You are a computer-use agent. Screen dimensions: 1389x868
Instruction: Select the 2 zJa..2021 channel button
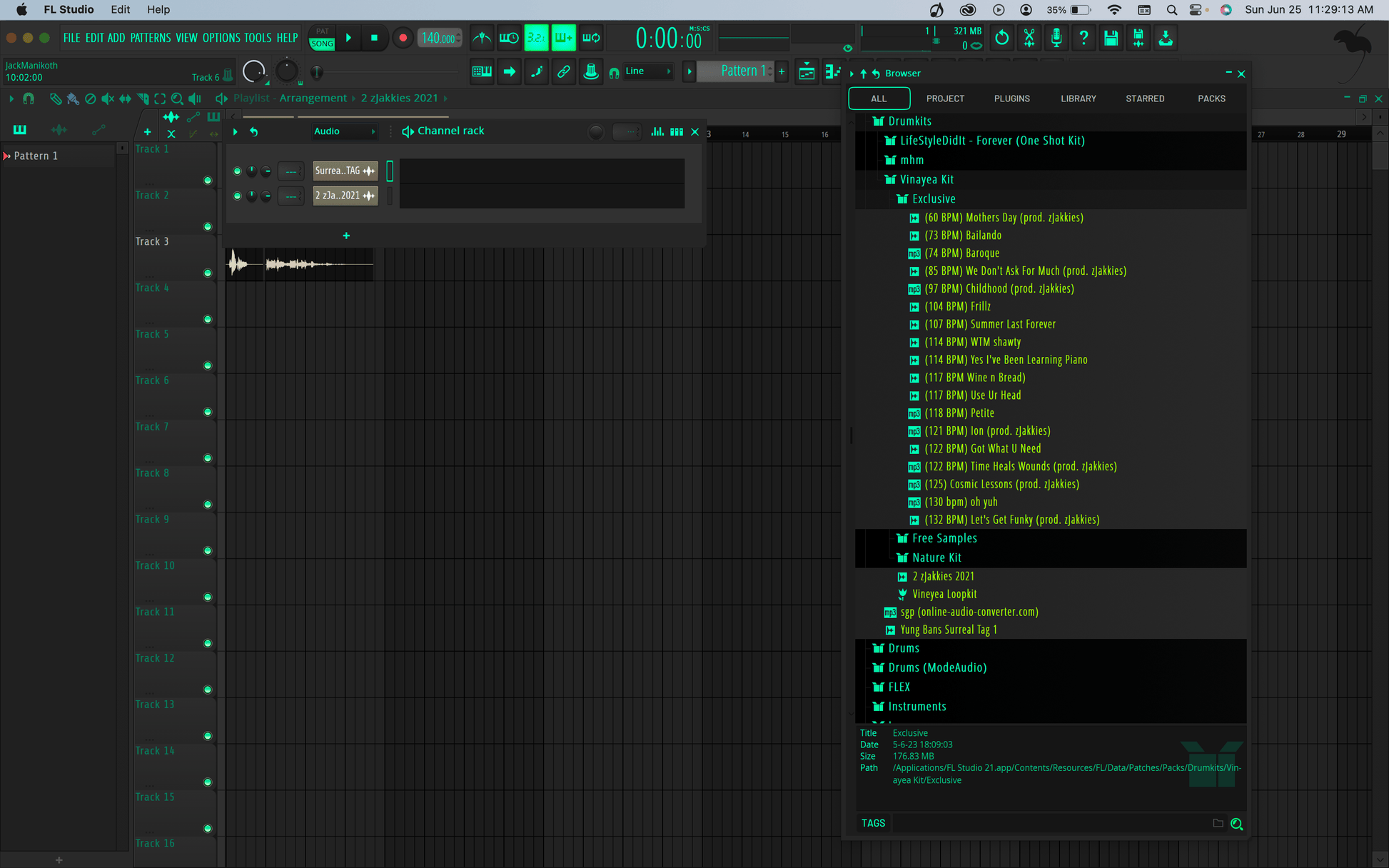tap(345, 196)
